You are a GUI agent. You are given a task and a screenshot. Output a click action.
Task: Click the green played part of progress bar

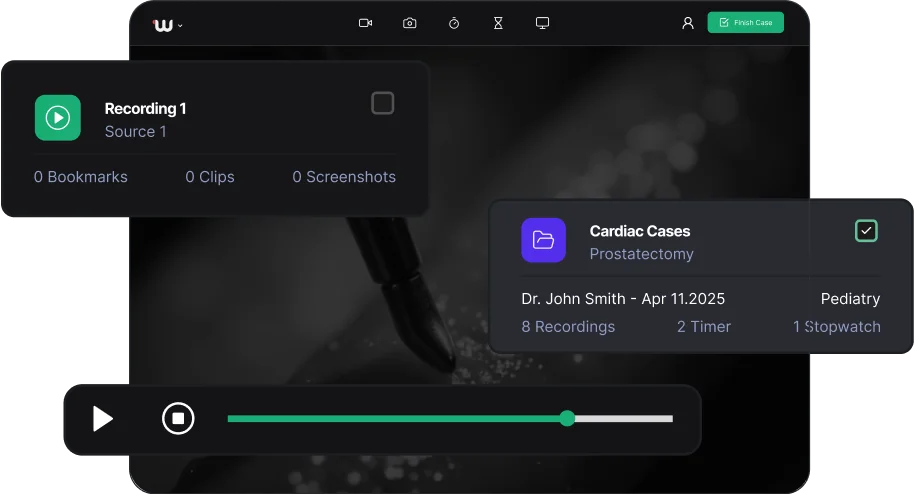pyautogui.click(x=393, y=419)
